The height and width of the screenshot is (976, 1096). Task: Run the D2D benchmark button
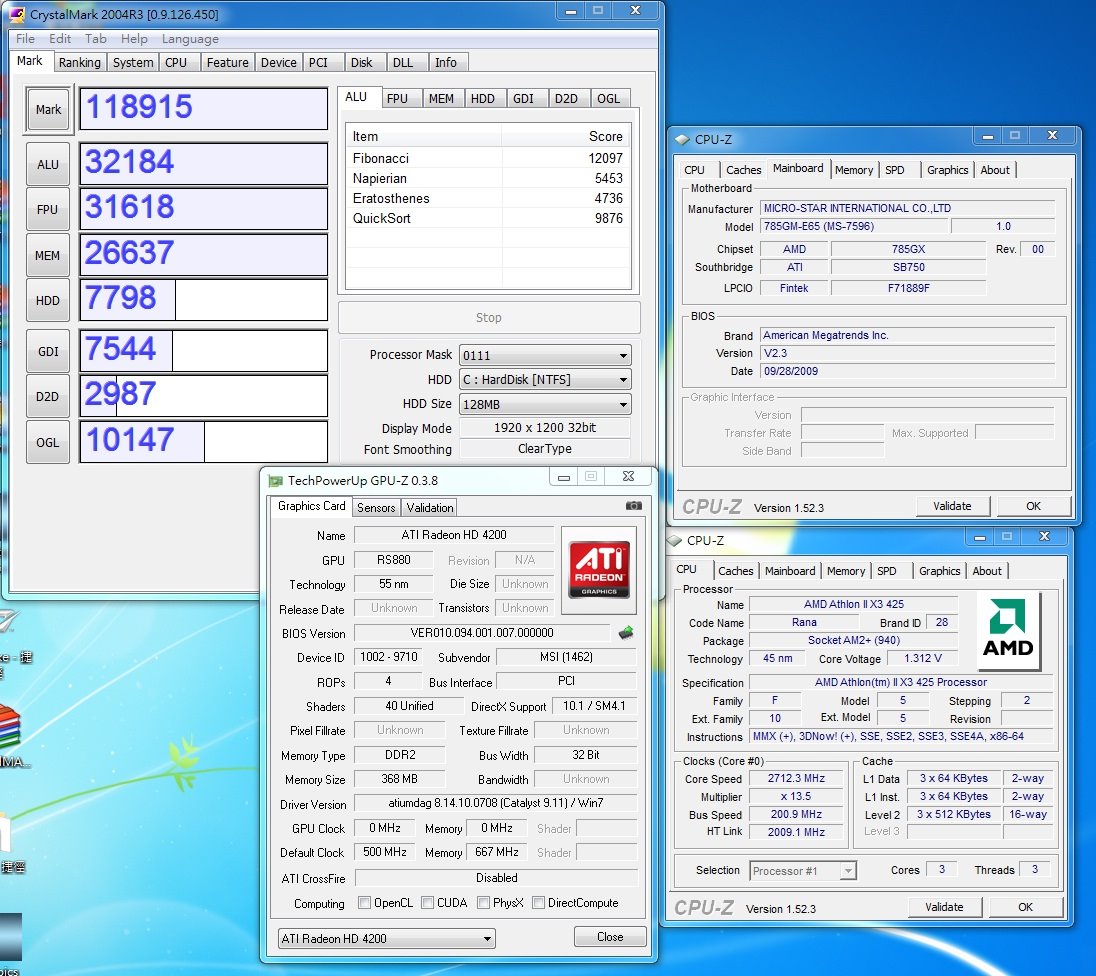point(48,396)
